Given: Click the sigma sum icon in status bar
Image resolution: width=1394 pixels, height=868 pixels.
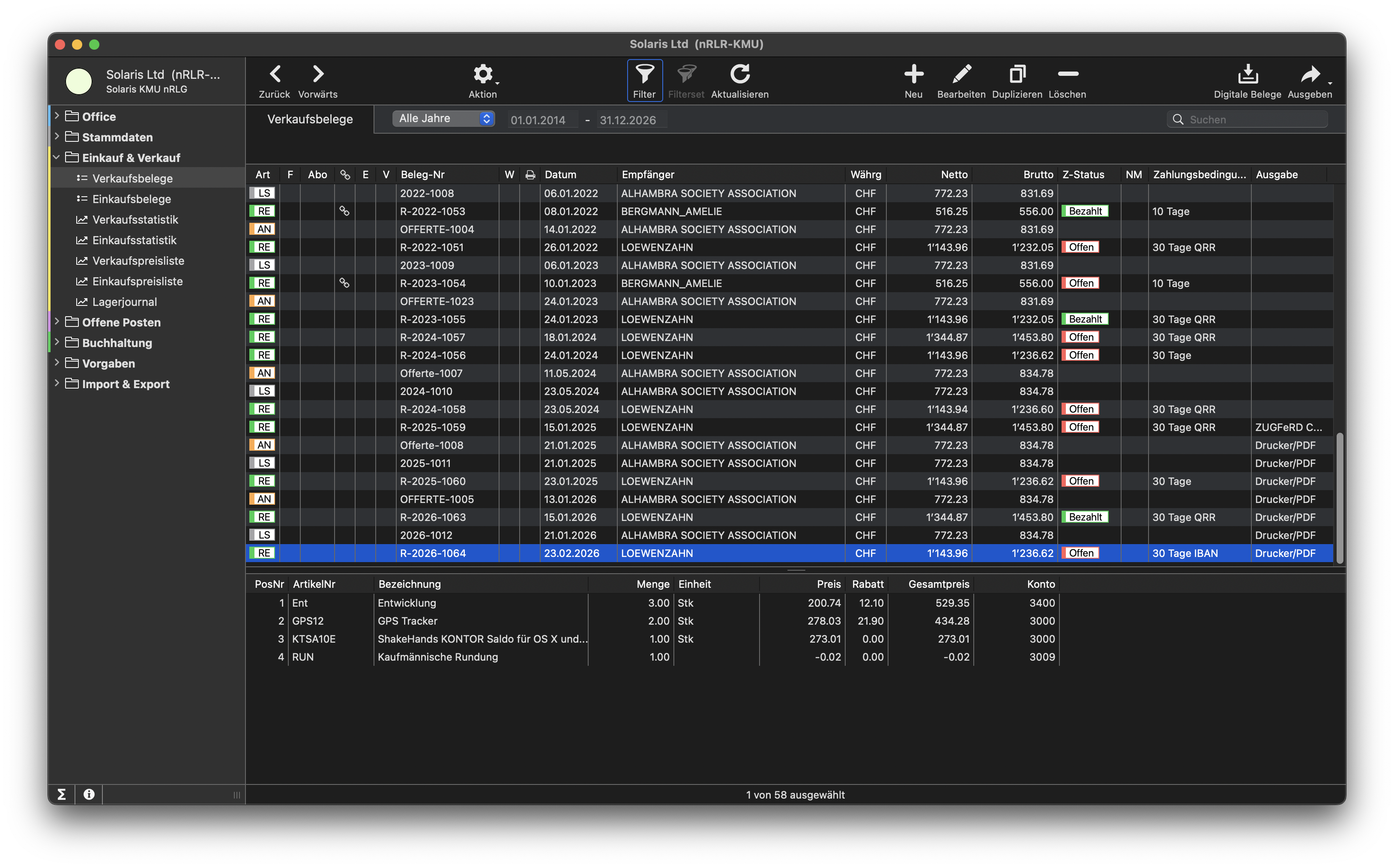Looking at the screenshot, I should click(61, 794).
